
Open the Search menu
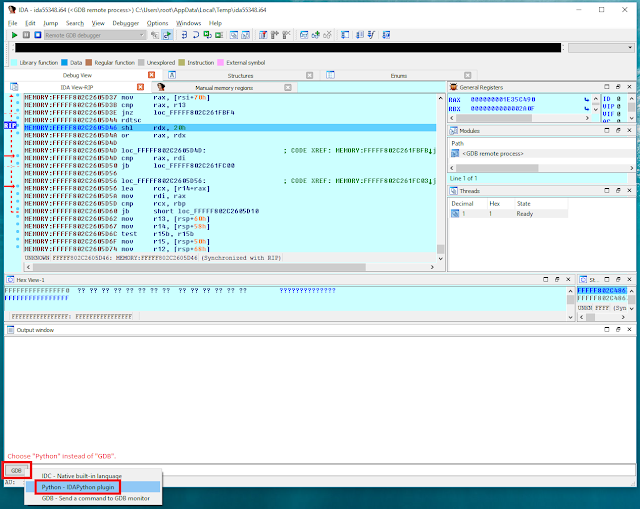[75, 23]
